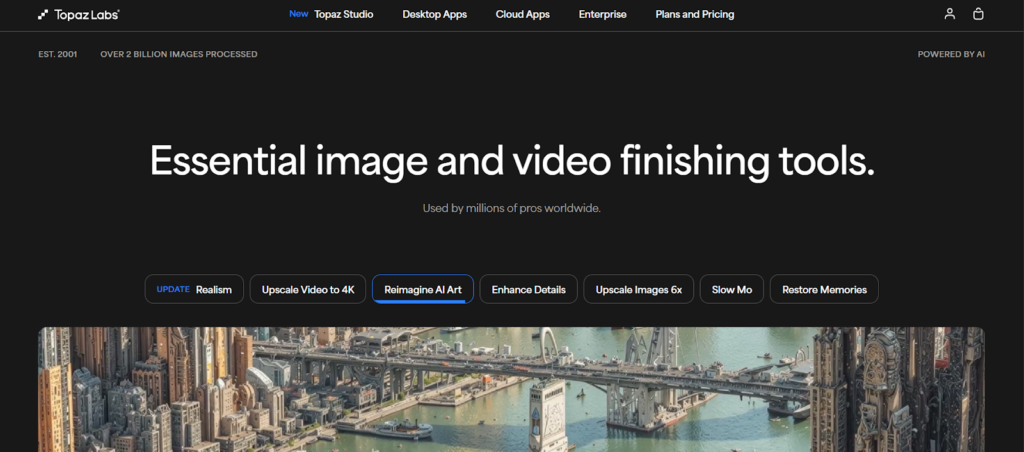Click the Topaz Labs logo
This screenshot has width=1024, height=452.
(x=78, y=15)
